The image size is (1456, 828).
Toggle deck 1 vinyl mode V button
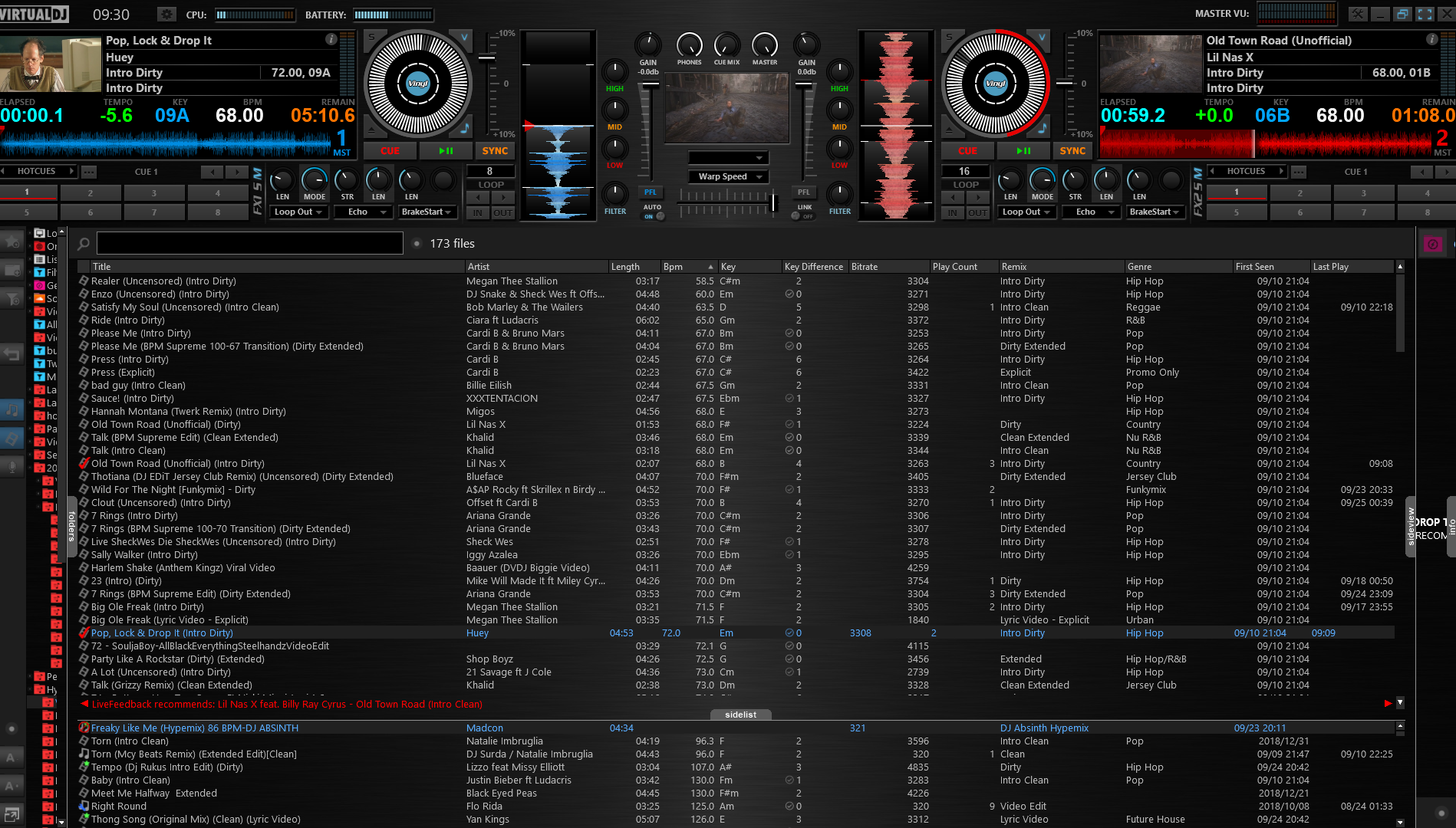pyautogui.click(x=464, y=37)
